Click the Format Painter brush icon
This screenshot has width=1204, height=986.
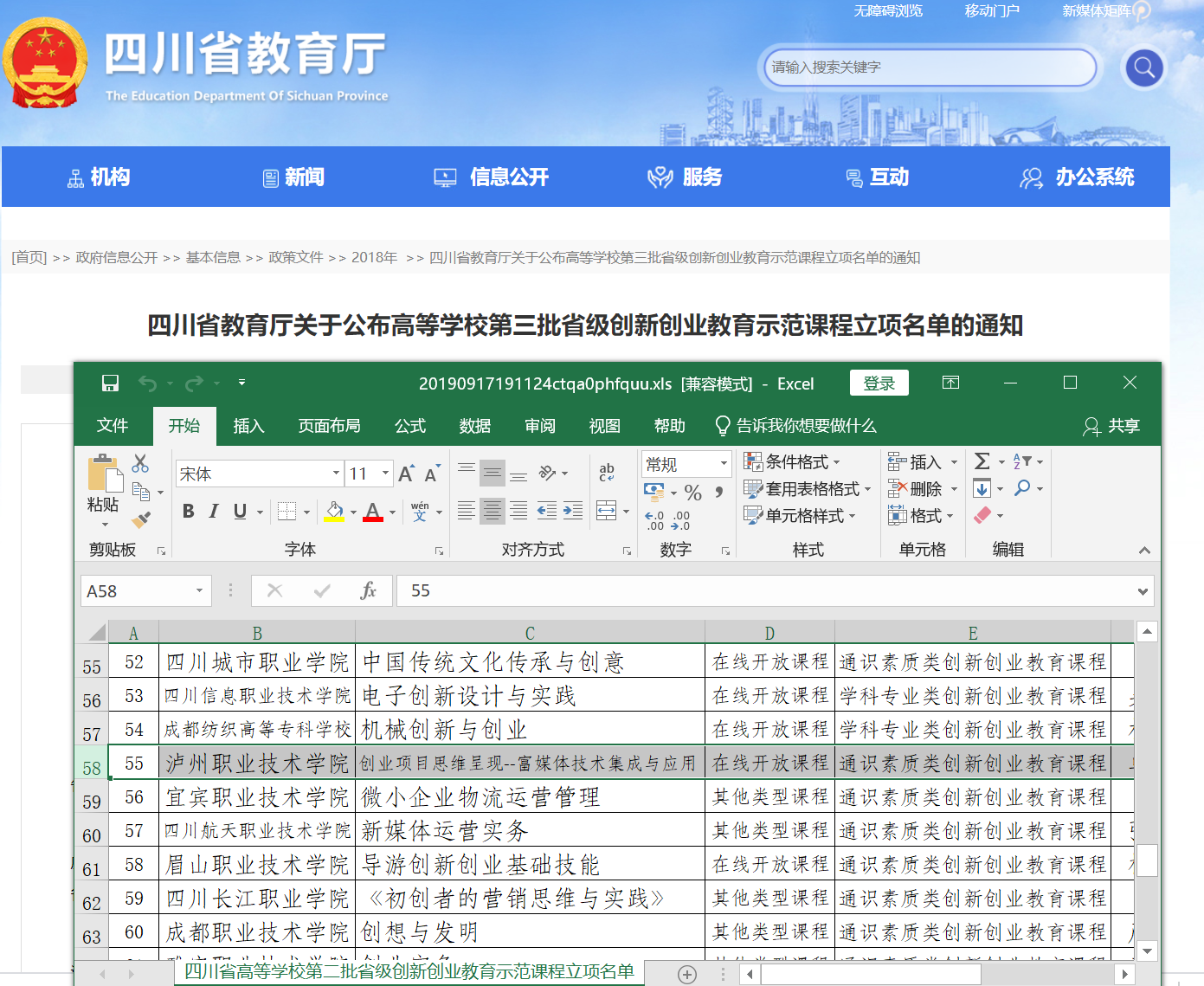(x=140, y=519)
